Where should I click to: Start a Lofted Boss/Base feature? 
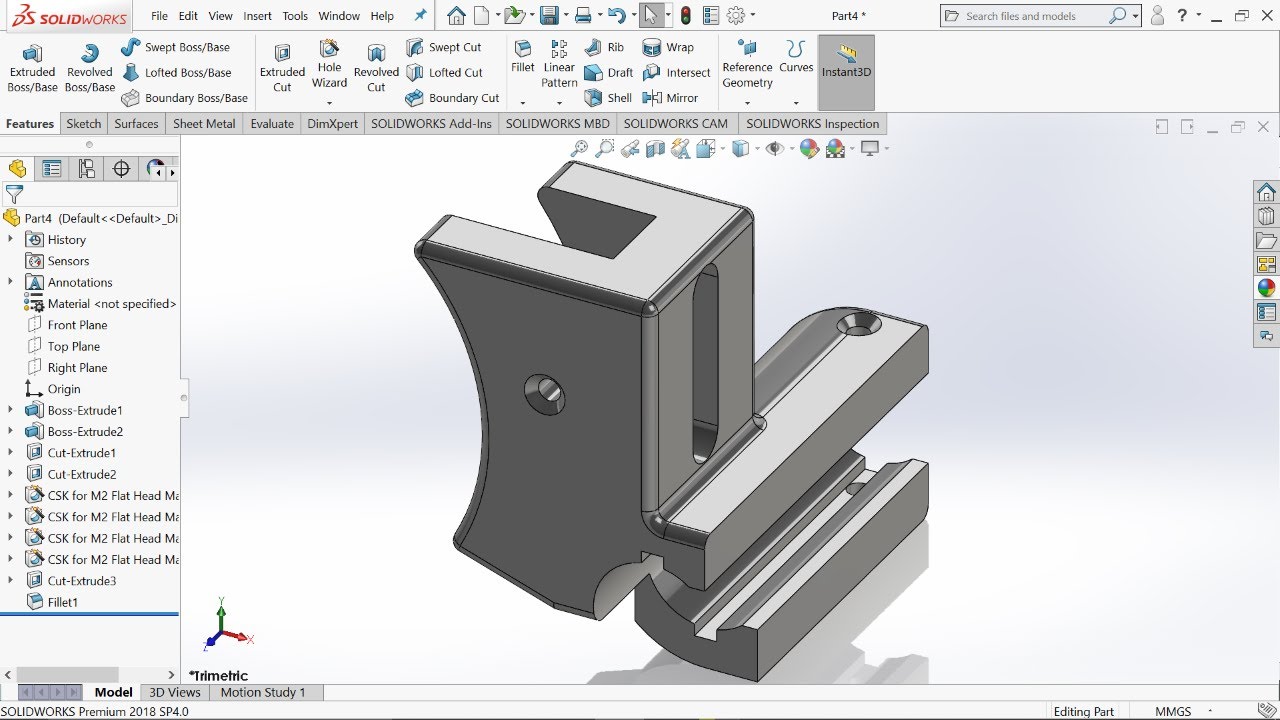pos(177,73)
